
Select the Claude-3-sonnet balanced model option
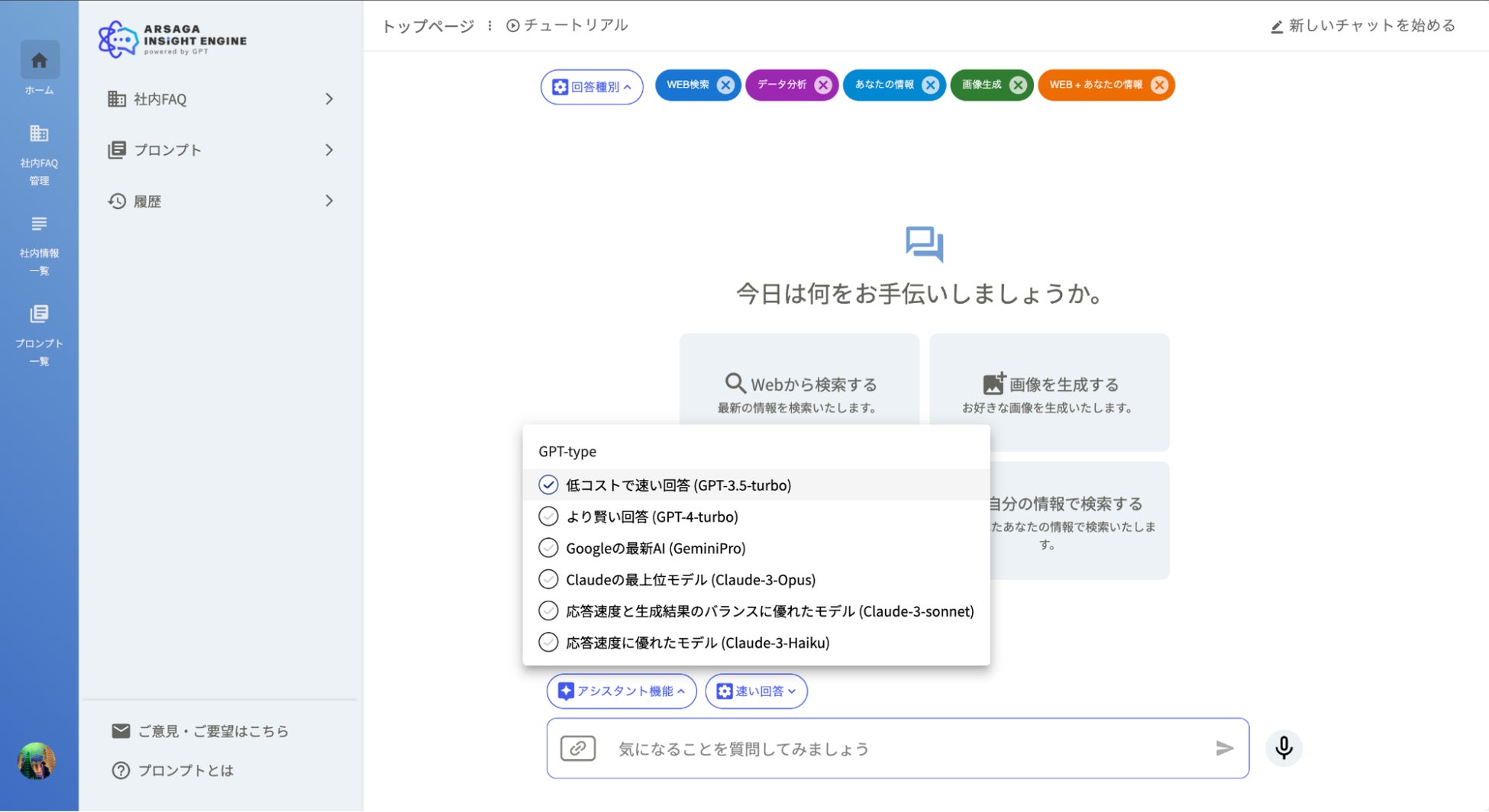coord(756,611)
